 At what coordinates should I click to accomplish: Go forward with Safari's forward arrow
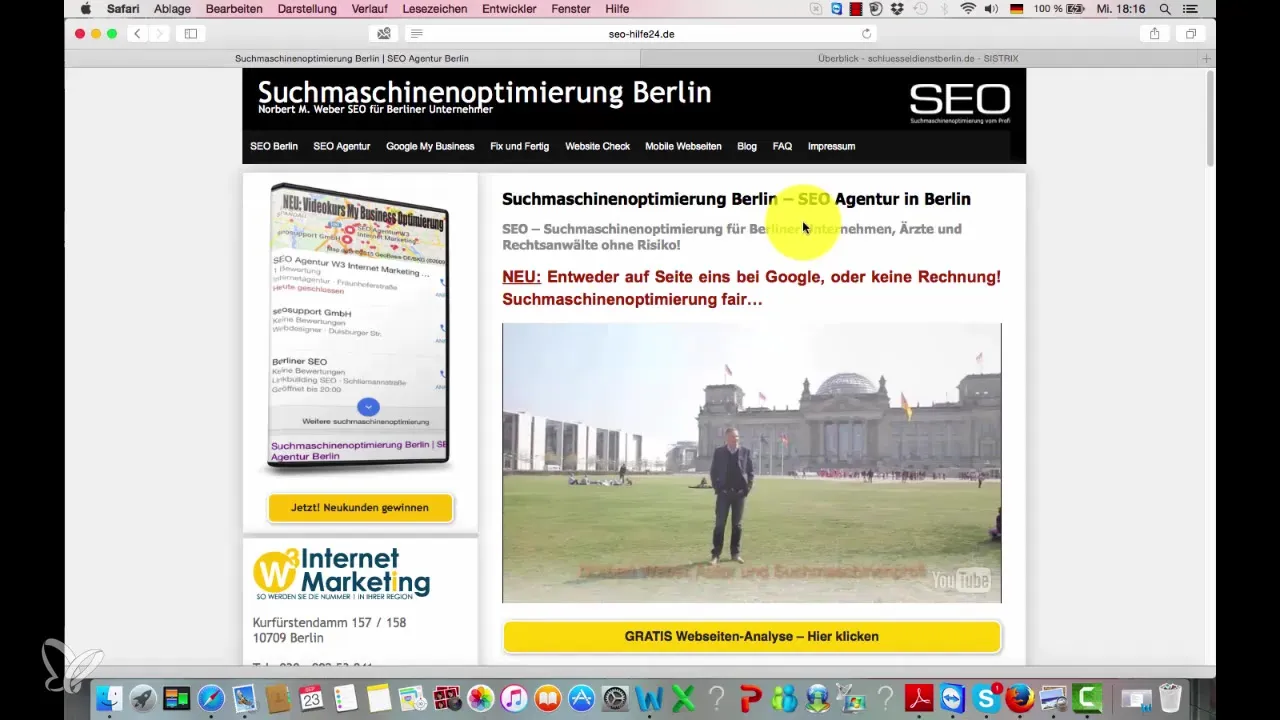click(x=159, y=33)
